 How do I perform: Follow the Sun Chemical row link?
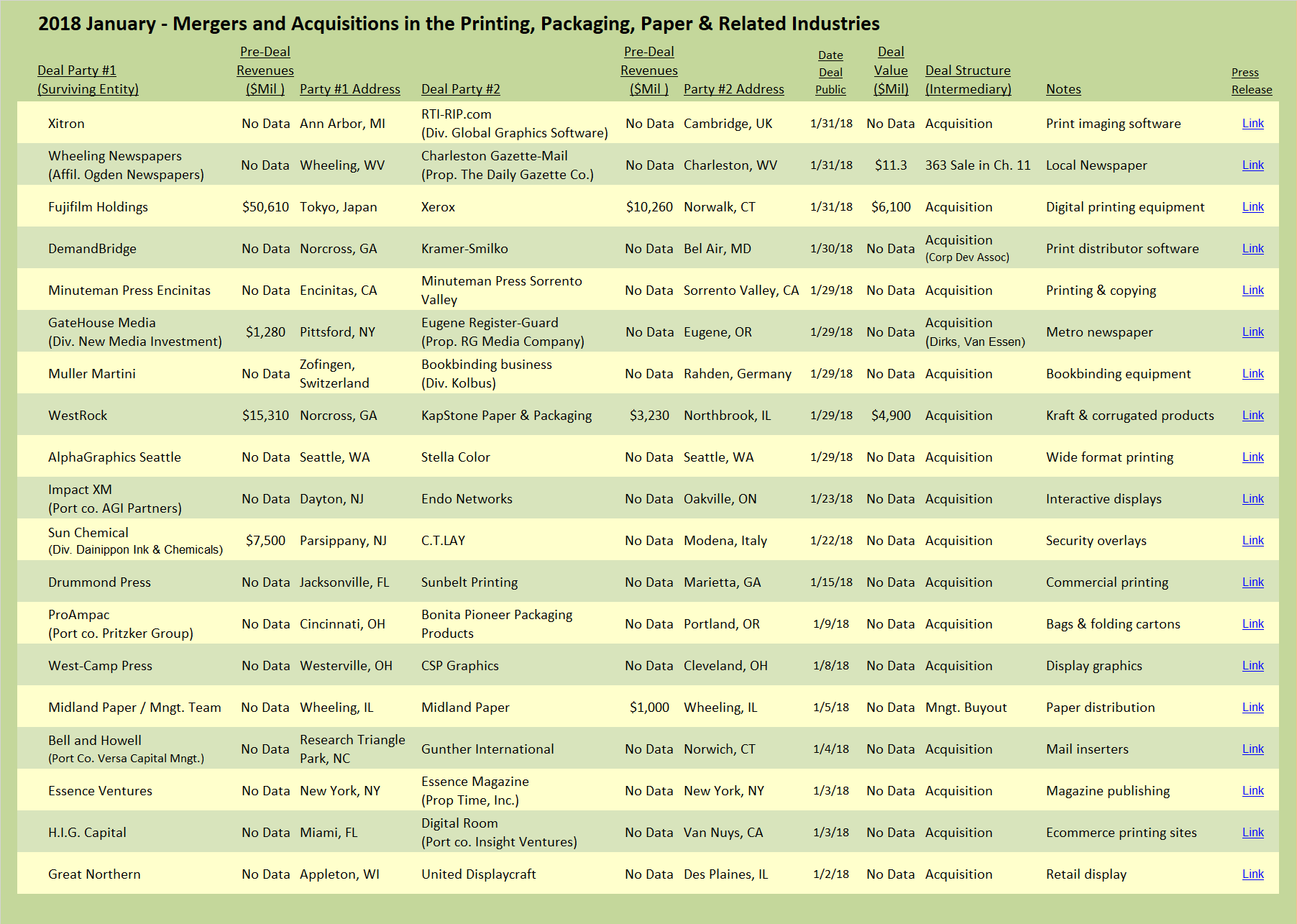1252,541
